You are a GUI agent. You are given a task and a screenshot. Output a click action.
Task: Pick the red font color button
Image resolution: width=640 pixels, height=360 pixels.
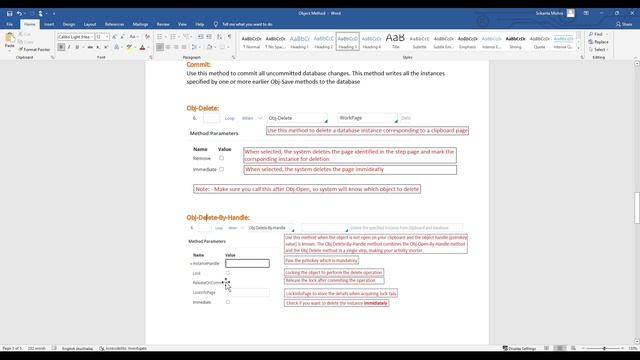142,47
